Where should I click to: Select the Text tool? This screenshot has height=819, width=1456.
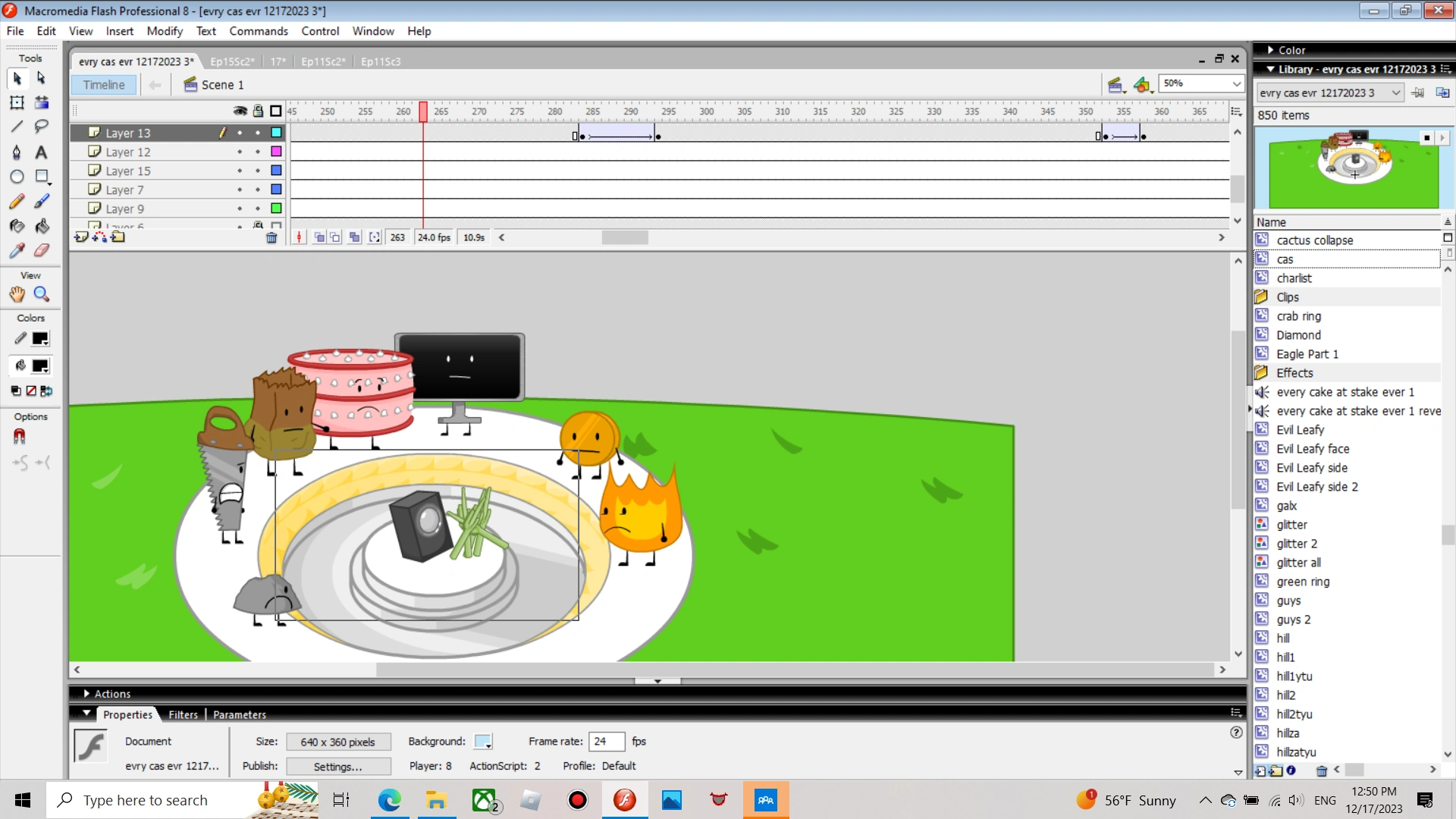coord(42,152)
